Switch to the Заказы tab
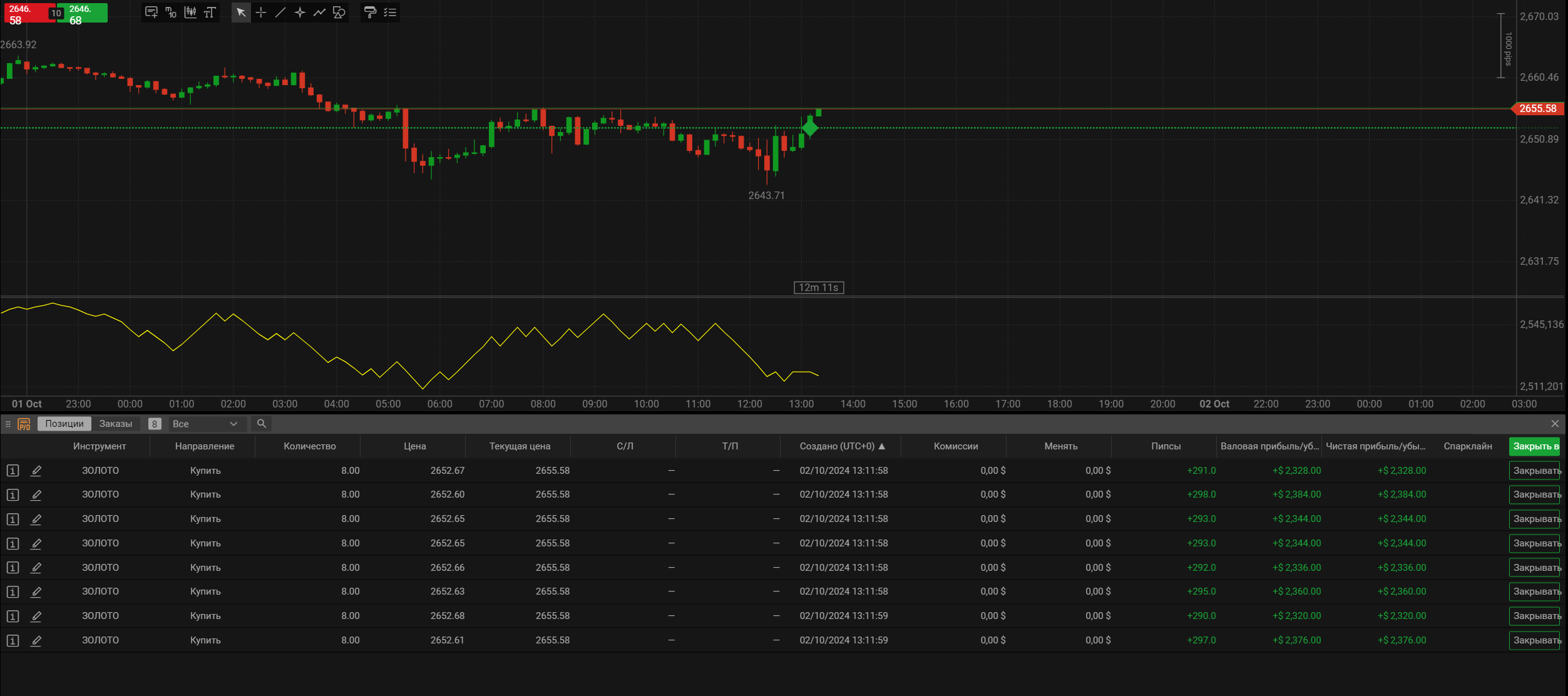Image resolution: width=1568 pixels, height=696 pixels. coord(116,424)
